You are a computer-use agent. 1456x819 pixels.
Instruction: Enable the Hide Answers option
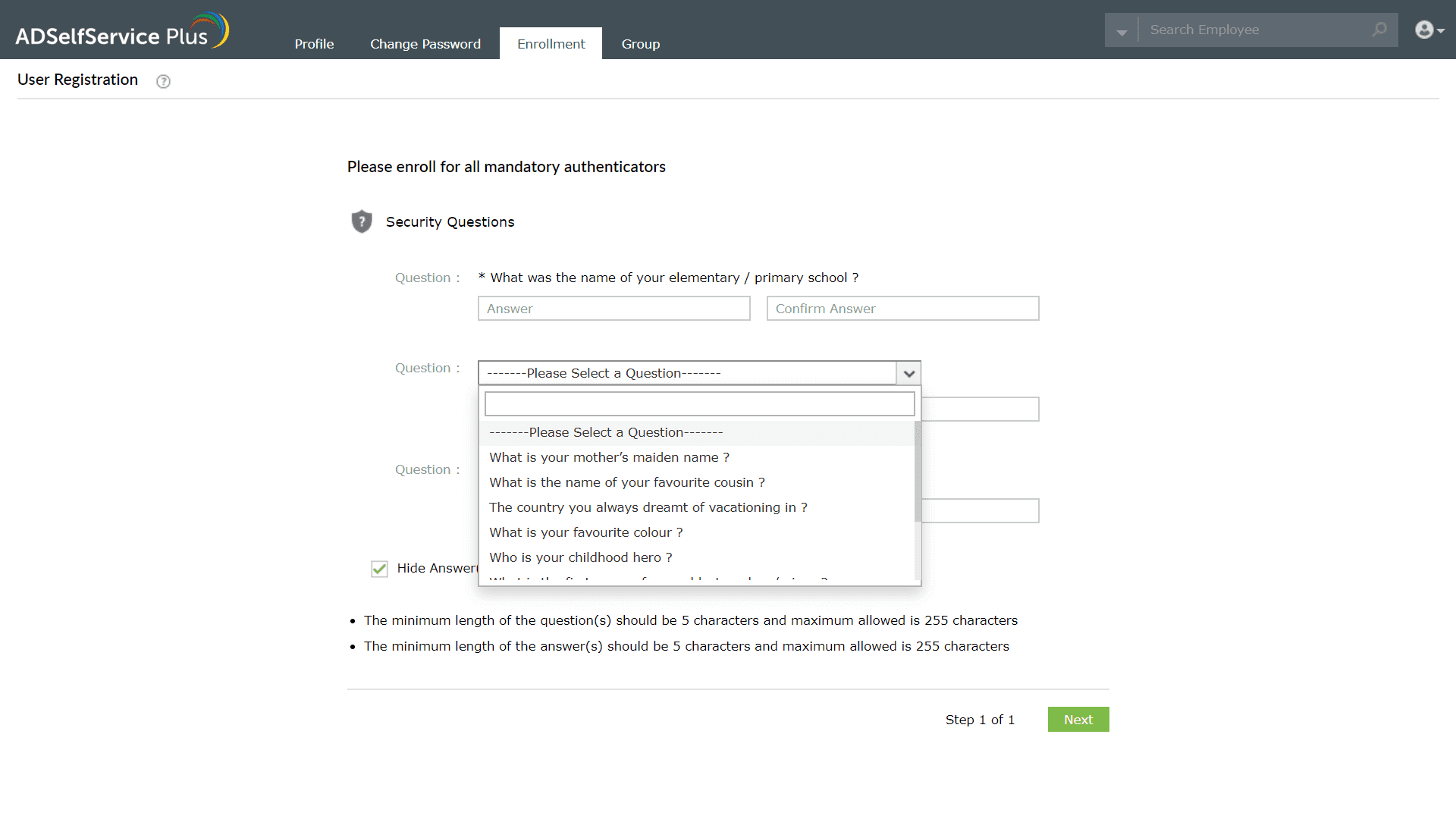[379, 569]
